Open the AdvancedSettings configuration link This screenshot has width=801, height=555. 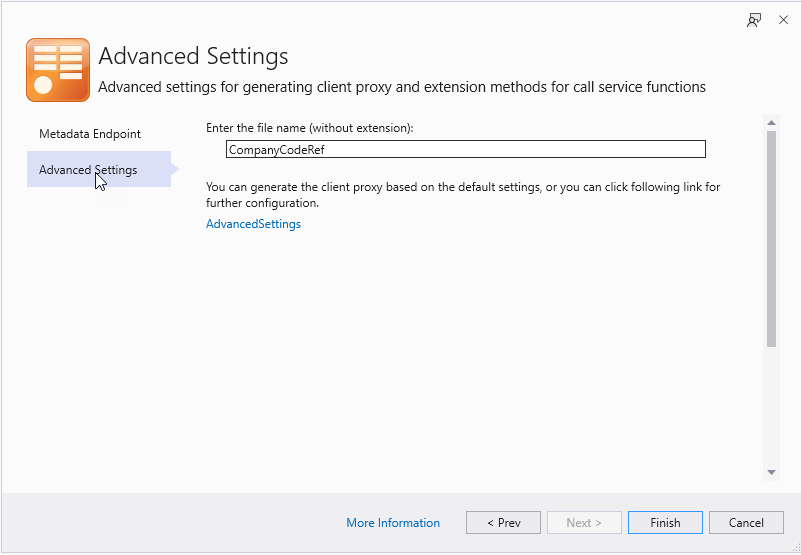[253, 224]
